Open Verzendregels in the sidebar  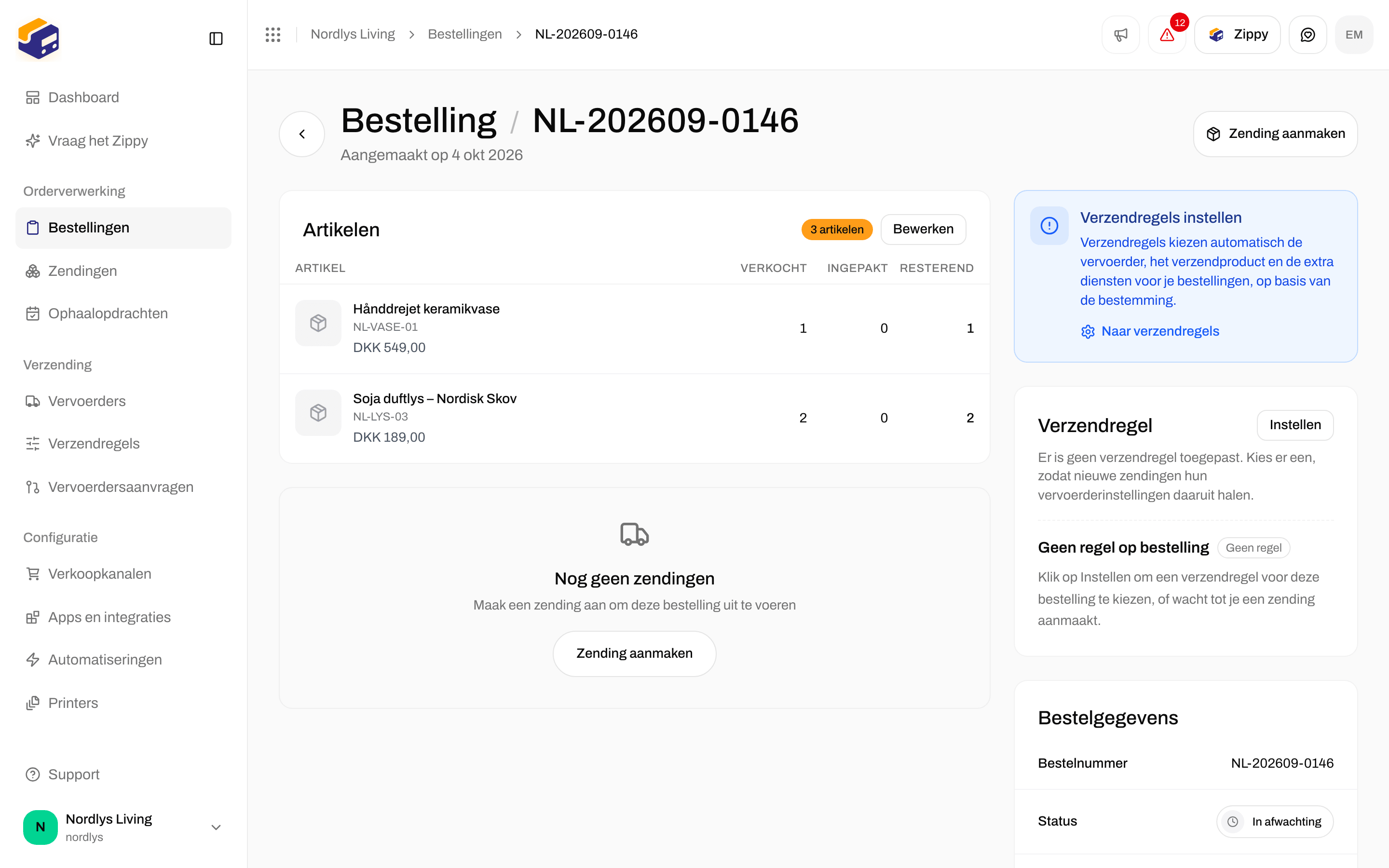click(x=123, y=444)
